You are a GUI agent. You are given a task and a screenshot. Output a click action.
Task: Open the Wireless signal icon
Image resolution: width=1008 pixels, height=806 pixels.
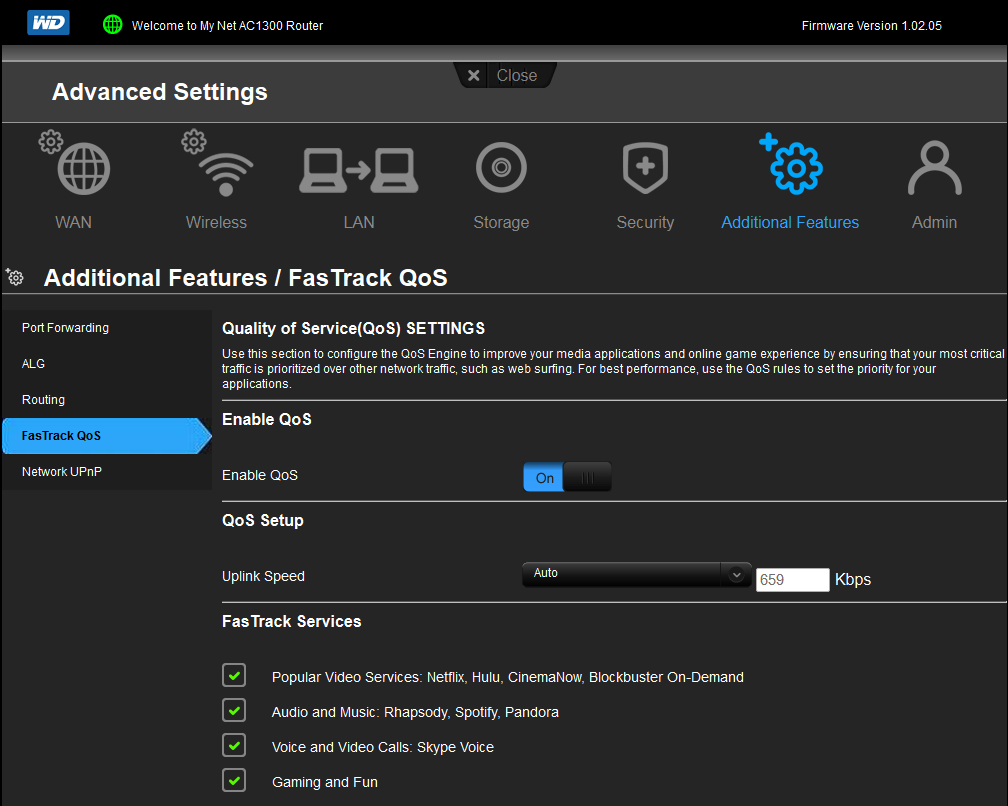coord(226,174)
